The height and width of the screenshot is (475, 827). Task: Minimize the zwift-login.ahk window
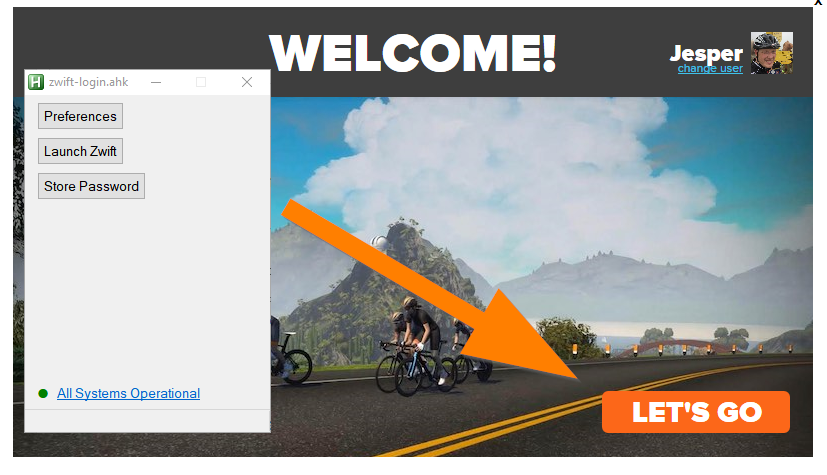pyautogui.click(x=156, y=82)
